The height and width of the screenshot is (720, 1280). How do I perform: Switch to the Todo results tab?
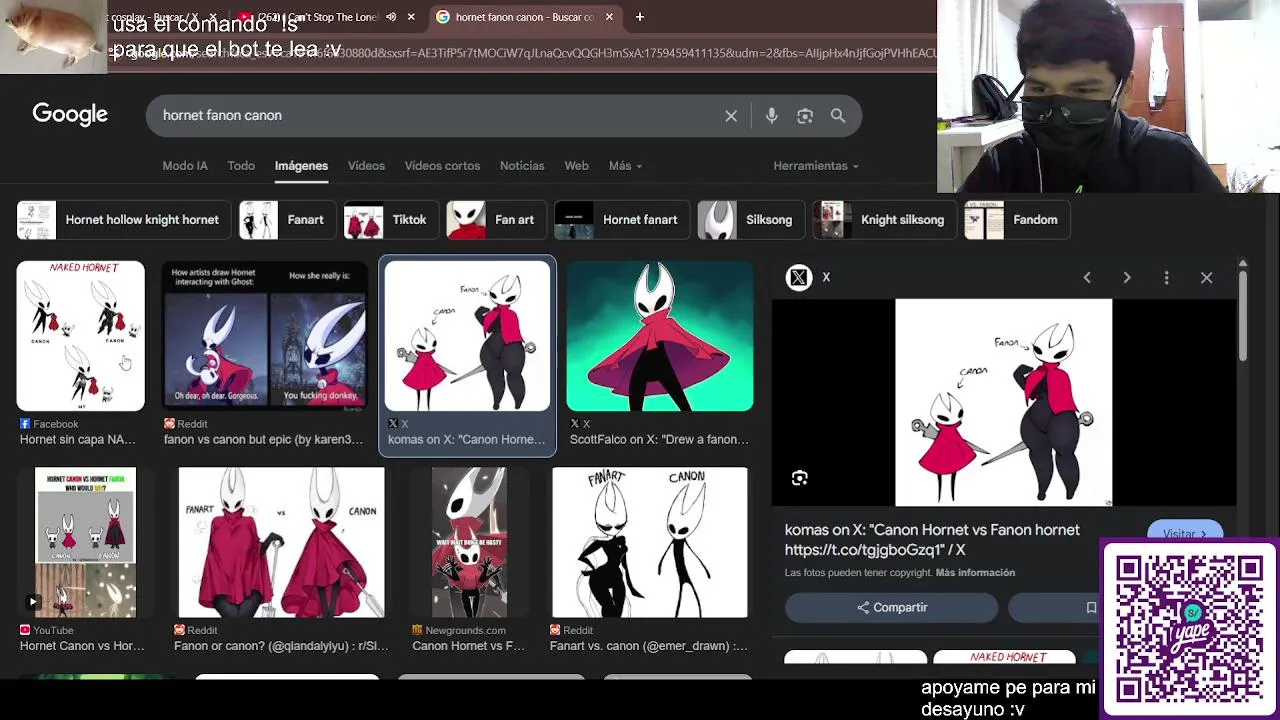point(241,166)
